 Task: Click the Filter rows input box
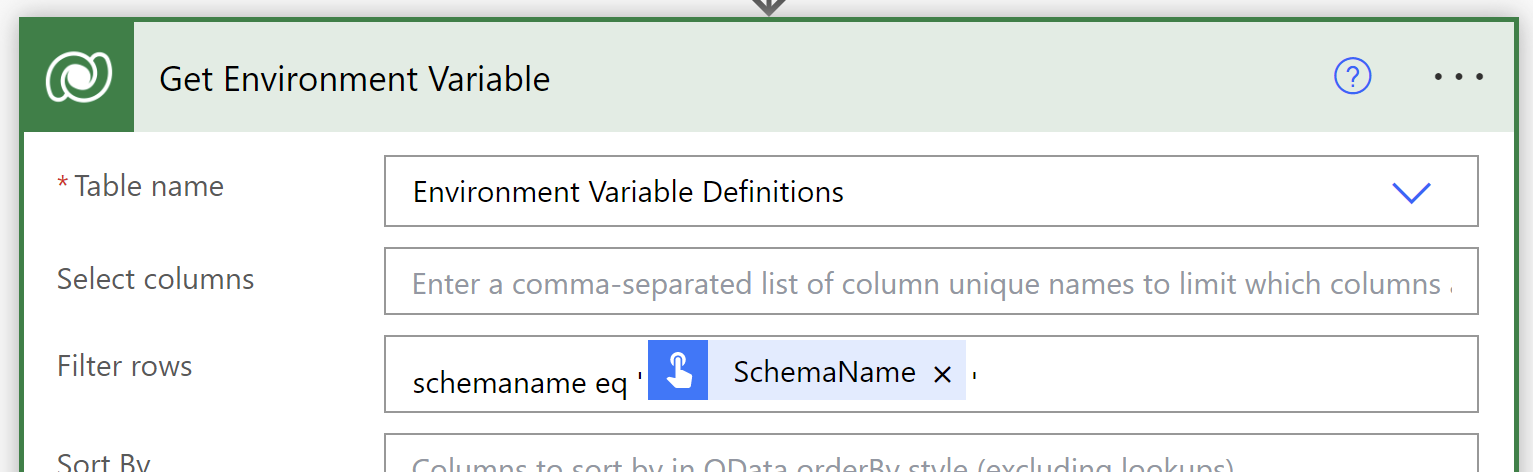tap(1200, 374)
